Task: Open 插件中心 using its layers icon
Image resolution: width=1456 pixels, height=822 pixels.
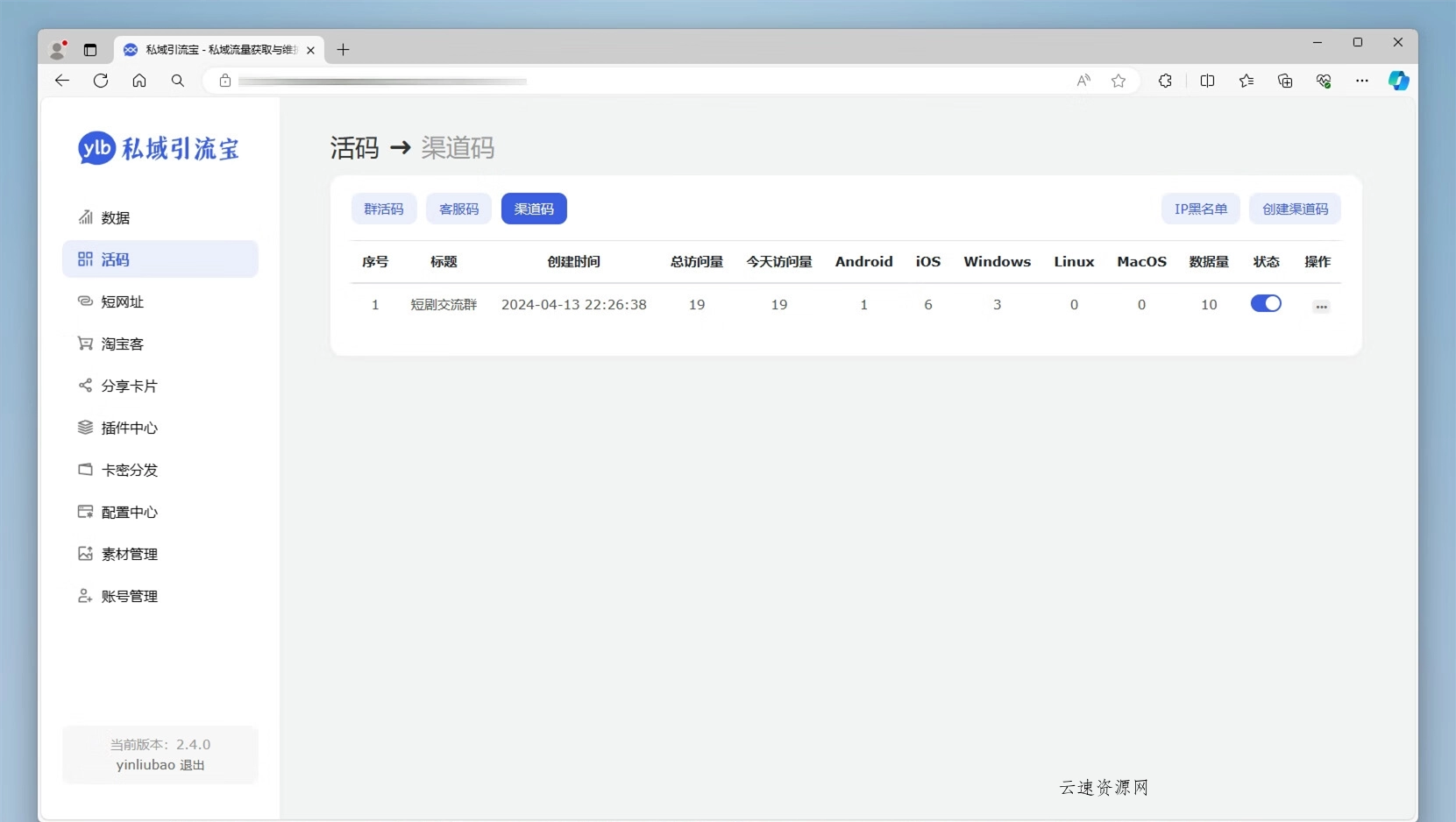Action: (85, 428)
